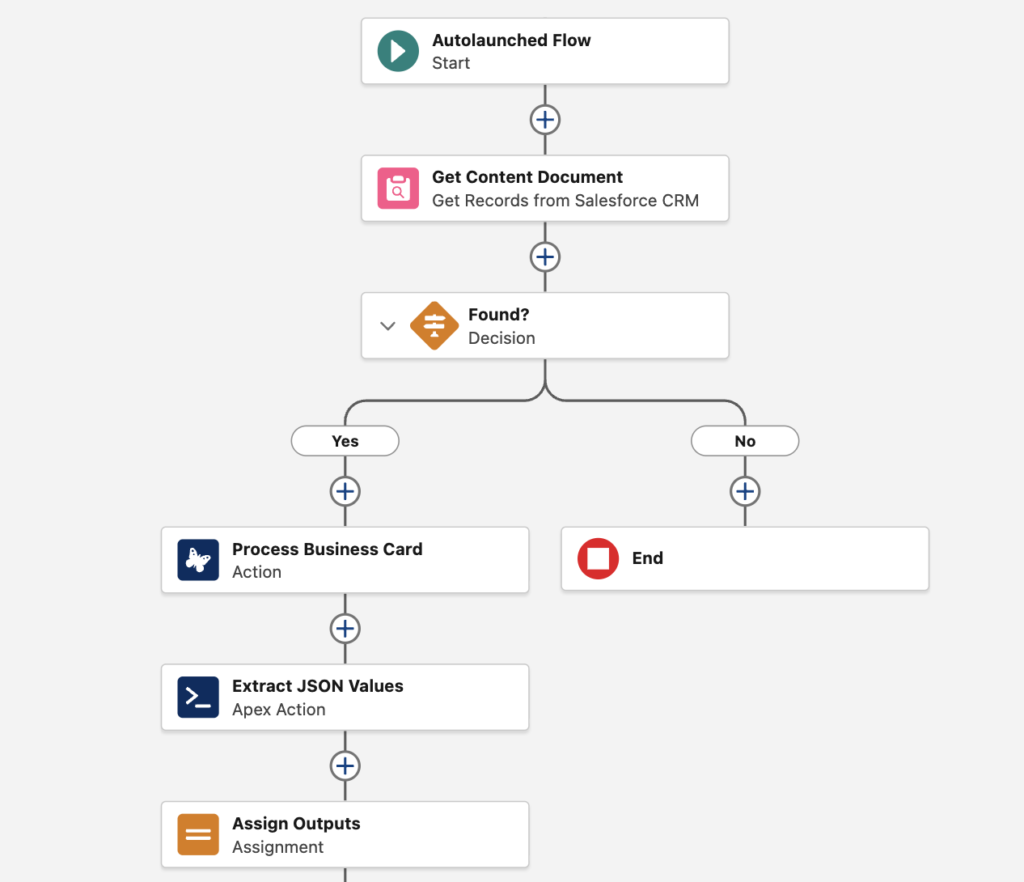
Task: Select the Yes outcome label
Action: click(x=345, y=440)
